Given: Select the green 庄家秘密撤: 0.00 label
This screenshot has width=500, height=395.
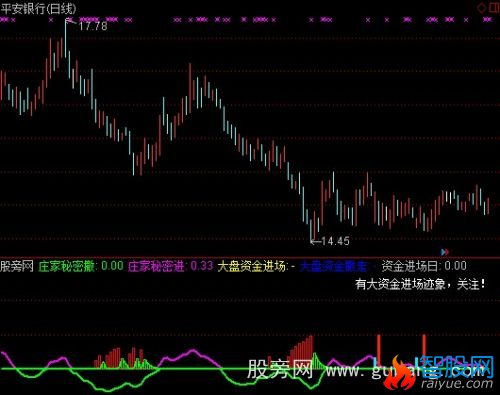Looking at the screenshot, I should point(81,266).
